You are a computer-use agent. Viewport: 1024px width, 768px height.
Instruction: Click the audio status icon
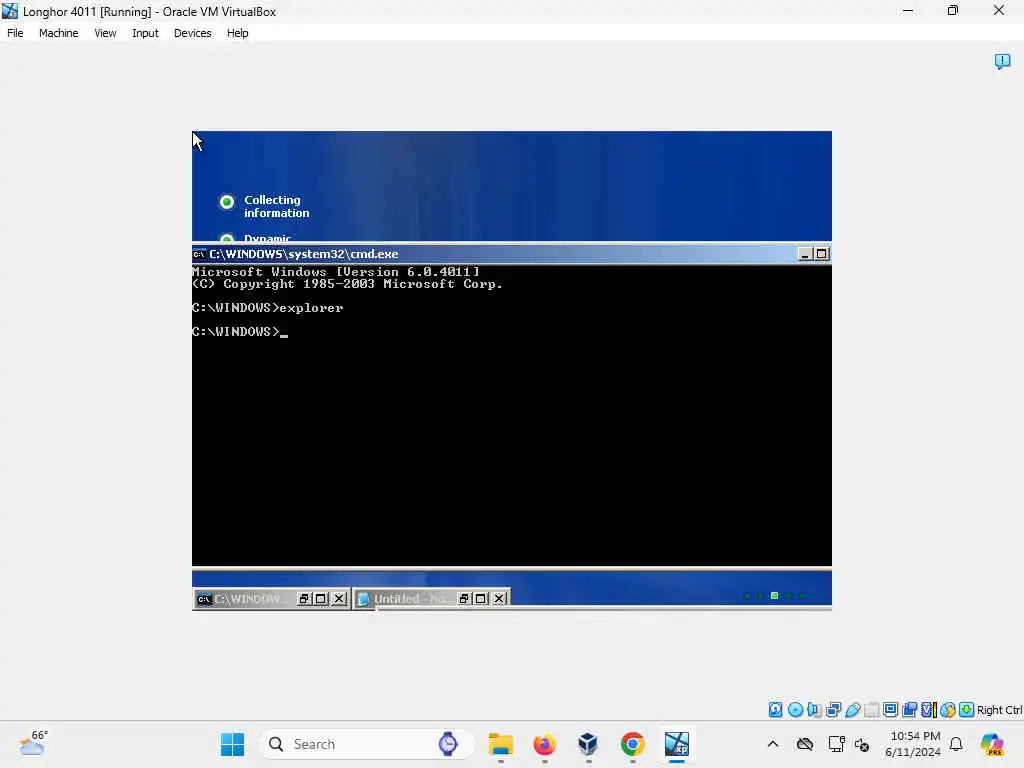[x=814, y=709]
